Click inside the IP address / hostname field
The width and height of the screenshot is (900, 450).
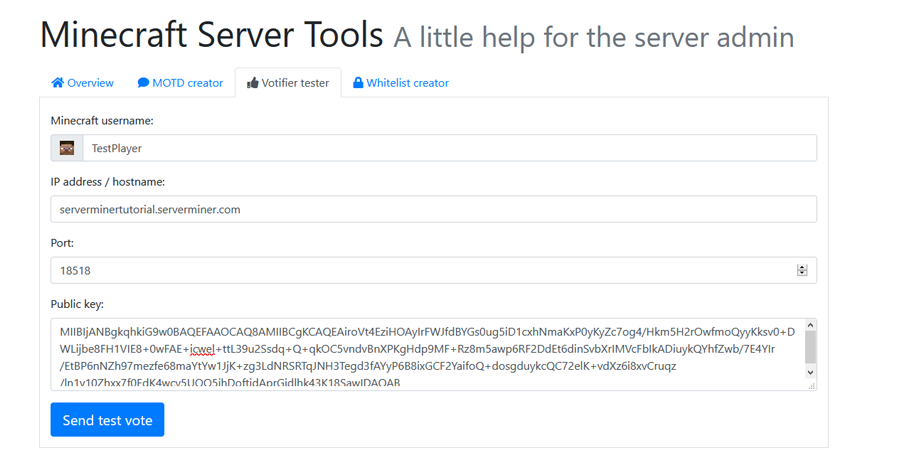click(x=433, y=210)
